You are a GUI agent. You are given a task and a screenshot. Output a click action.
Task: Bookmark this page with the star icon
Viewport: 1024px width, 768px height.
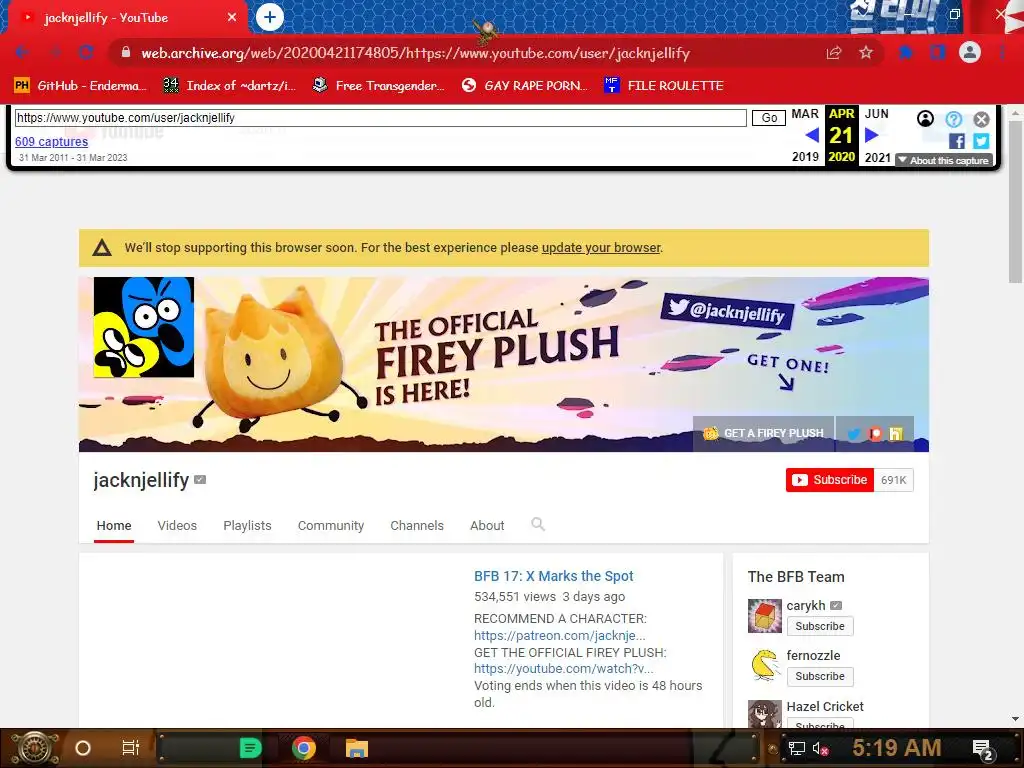tap(866, 53)
